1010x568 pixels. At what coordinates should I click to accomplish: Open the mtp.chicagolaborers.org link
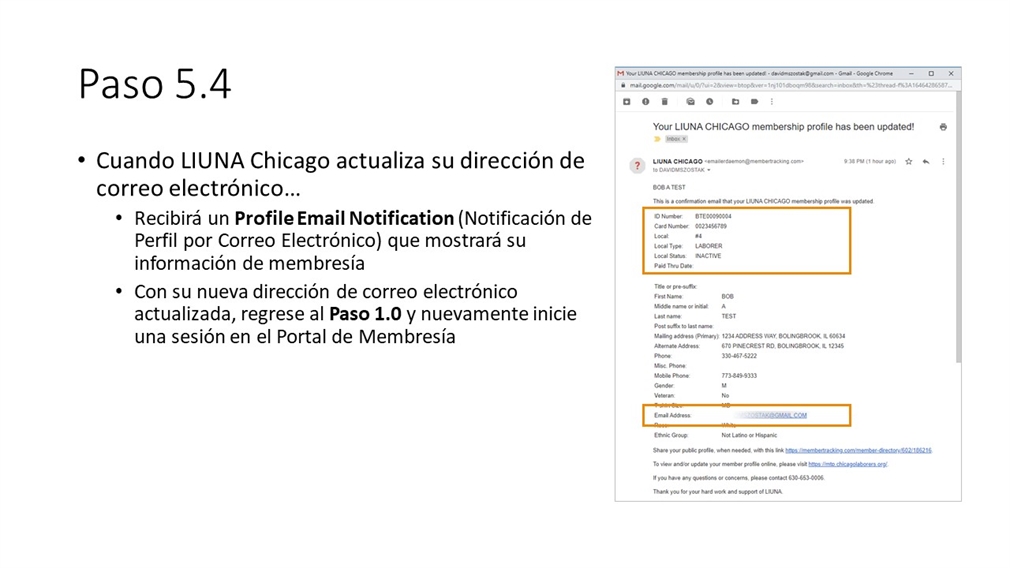848,464
